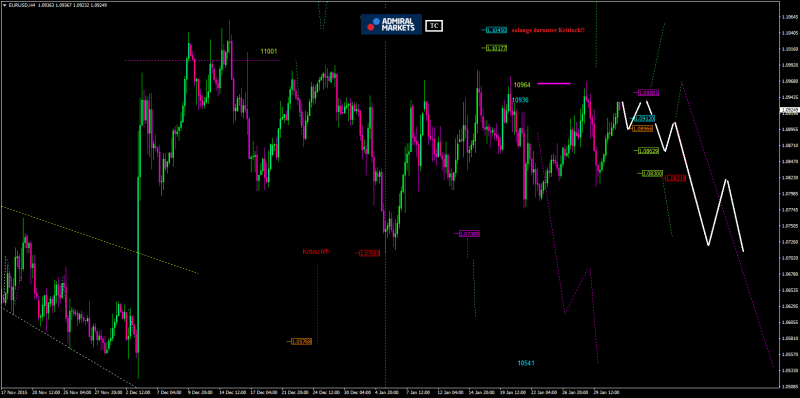Click the Admiral Markets logo
This screenshot has width=800, height=398.
(391, 24)
